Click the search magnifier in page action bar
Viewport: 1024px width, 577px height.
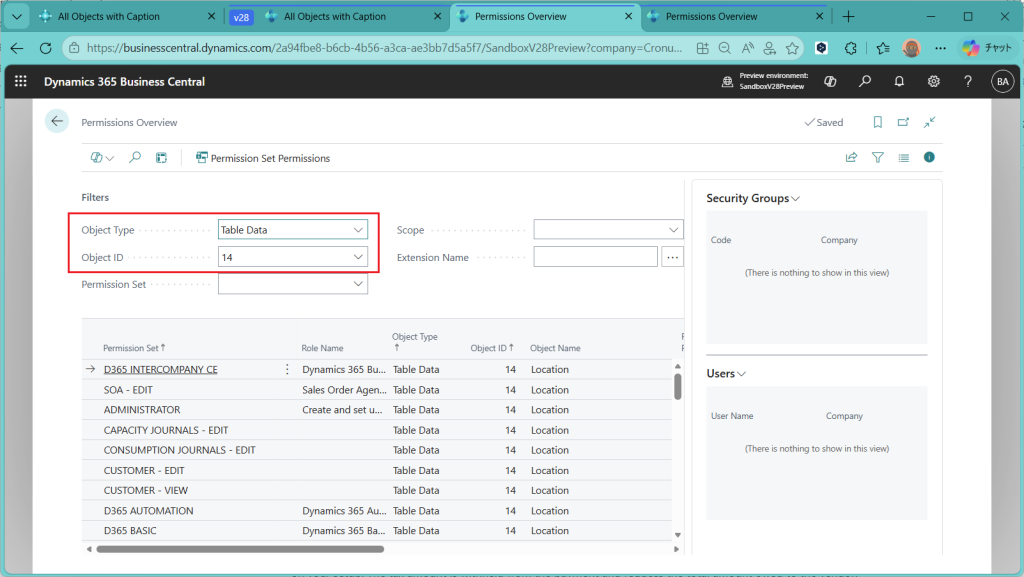tap(135, 158)
